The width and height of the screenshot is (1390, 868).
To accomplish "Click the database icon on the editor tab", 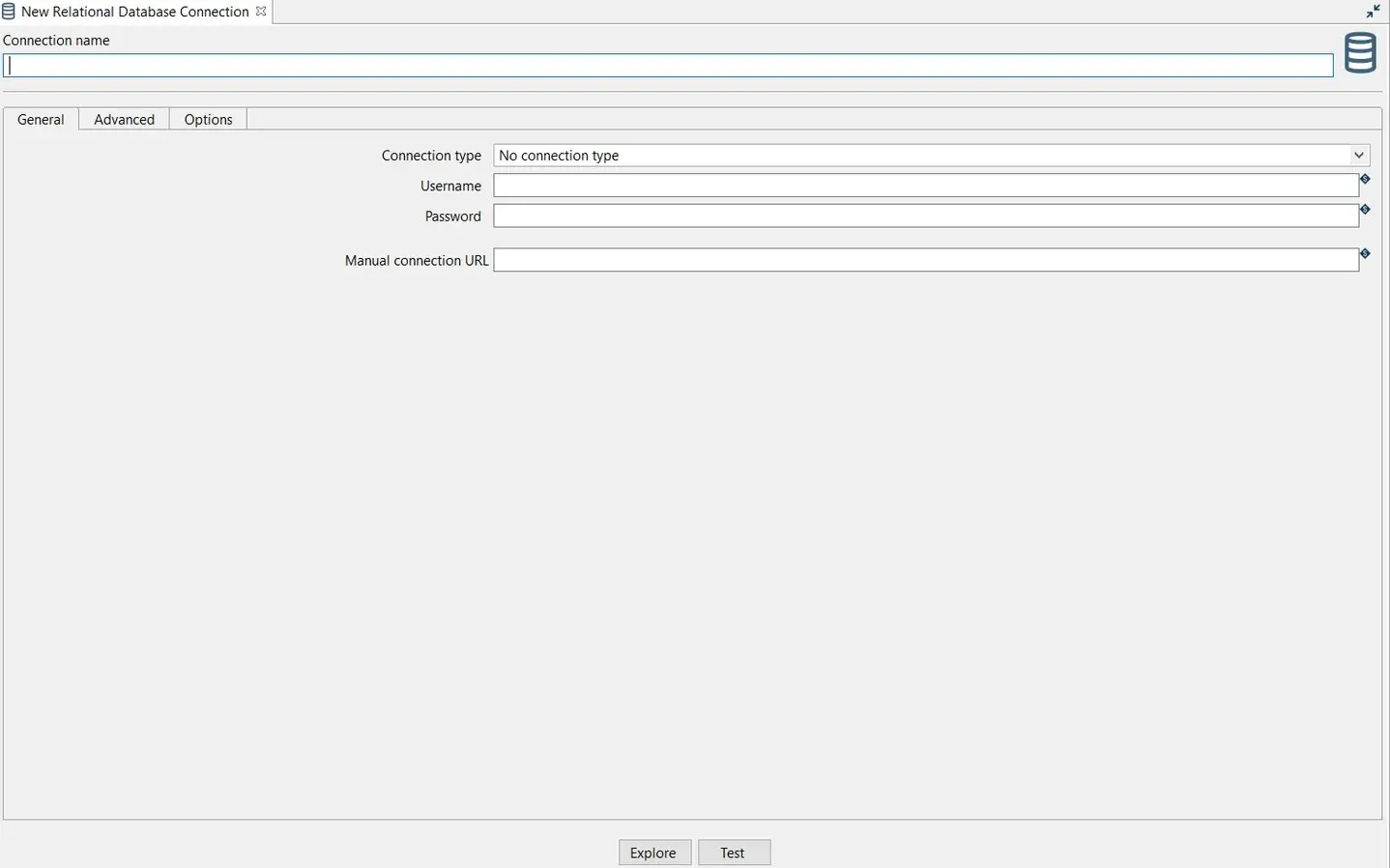I will click(9, 11).
